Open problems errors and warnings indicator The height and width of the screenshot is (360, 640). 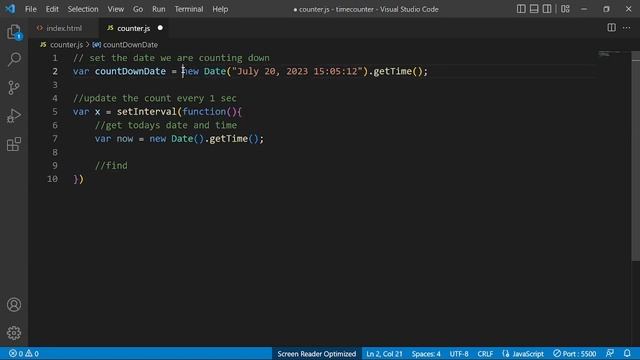coord(24,353)
